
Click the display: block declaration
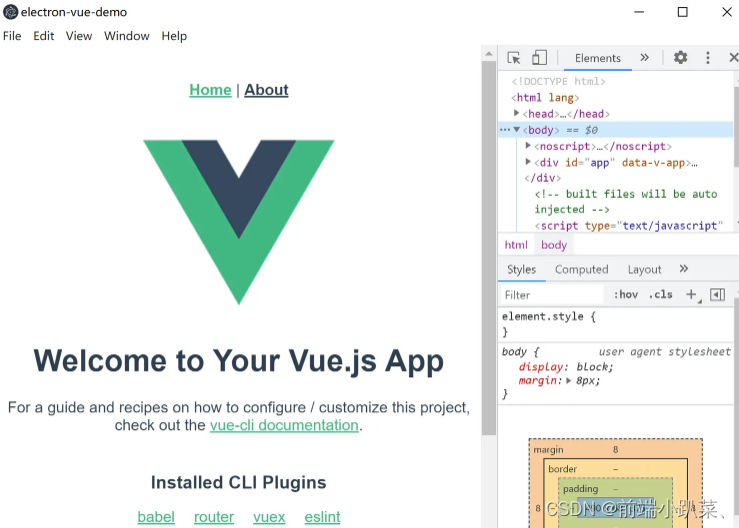[x=566, y=367]
